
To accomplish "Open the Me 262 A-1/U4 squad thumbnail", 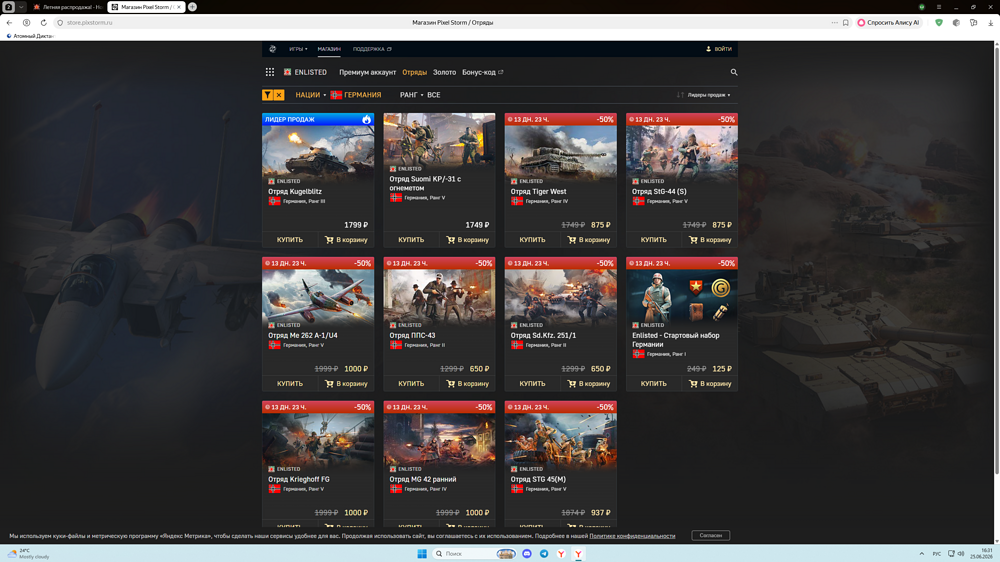I will pos(318,295).
